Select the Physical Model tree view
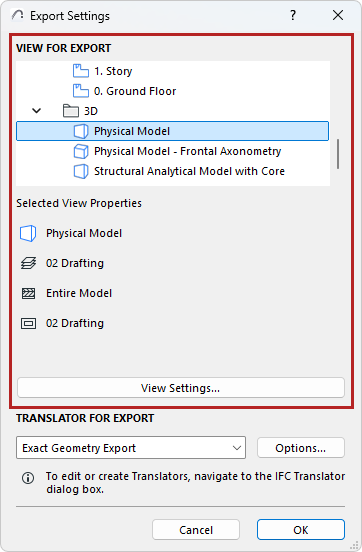362x552 pixels. tap(173, 131)
